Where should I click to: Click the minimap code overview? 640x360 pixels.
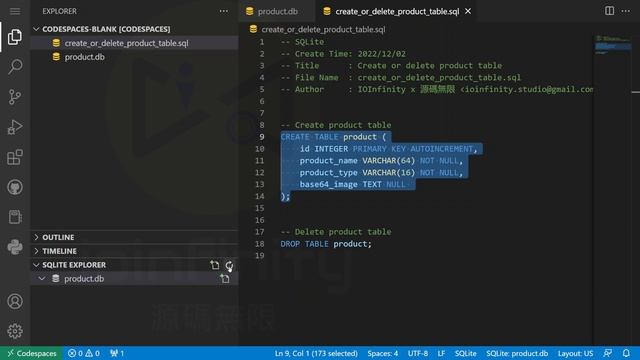click(x=612, y=45)
